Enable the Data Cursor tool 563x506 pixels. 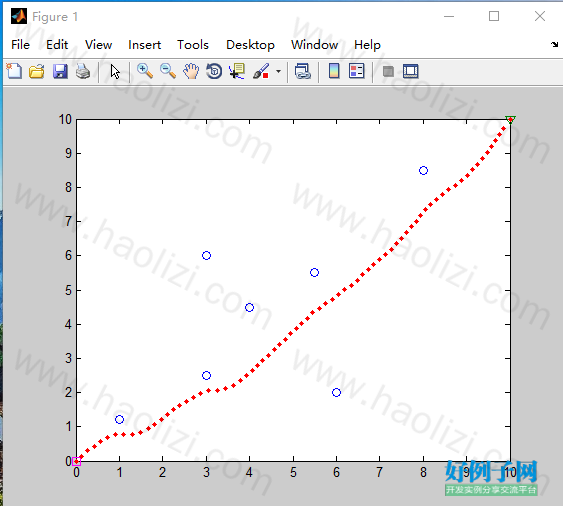pos(237,71)
